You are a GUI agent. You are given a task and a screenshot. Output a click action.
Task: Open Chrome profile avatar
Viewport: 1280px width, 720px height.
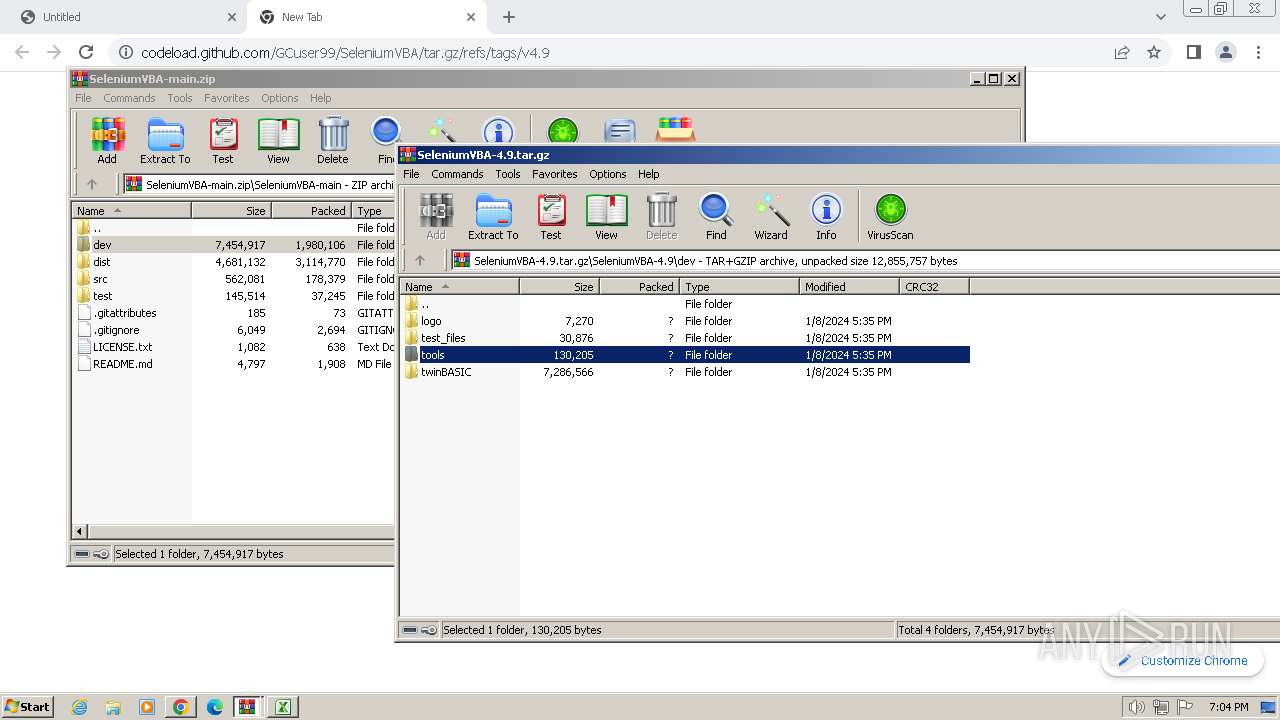1225,52
